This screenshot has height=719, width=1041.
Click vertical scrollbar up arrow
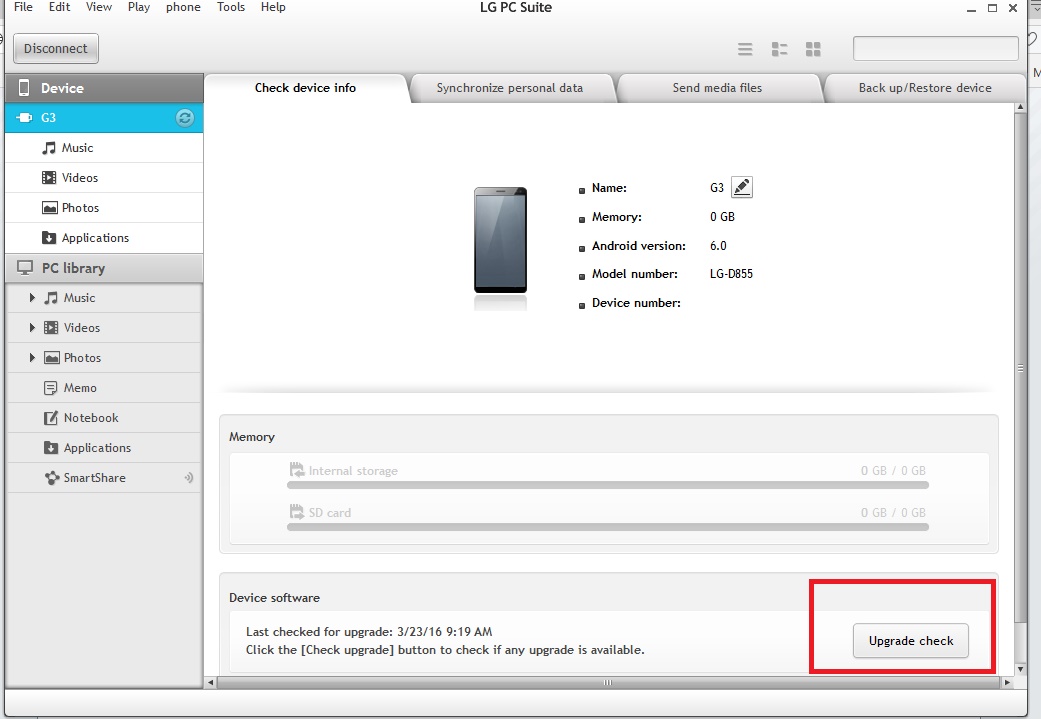(1020, 107)
